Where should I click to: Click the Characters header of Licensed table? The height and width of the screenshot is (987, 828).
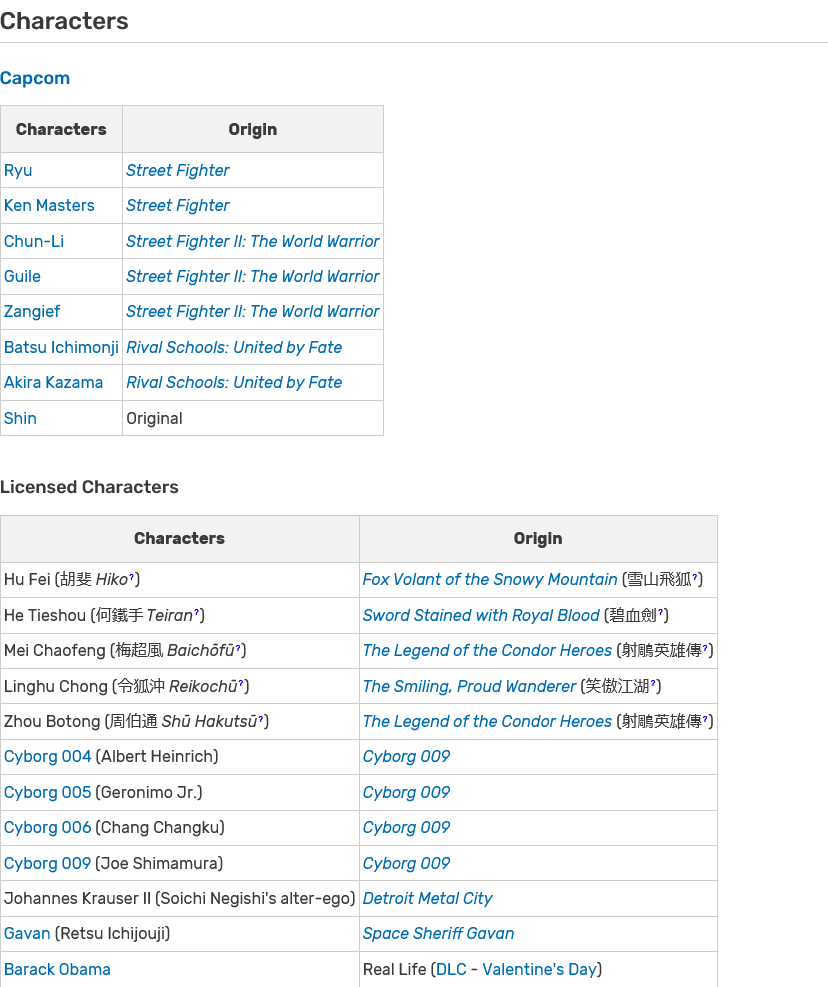click(x=179, y=539)
